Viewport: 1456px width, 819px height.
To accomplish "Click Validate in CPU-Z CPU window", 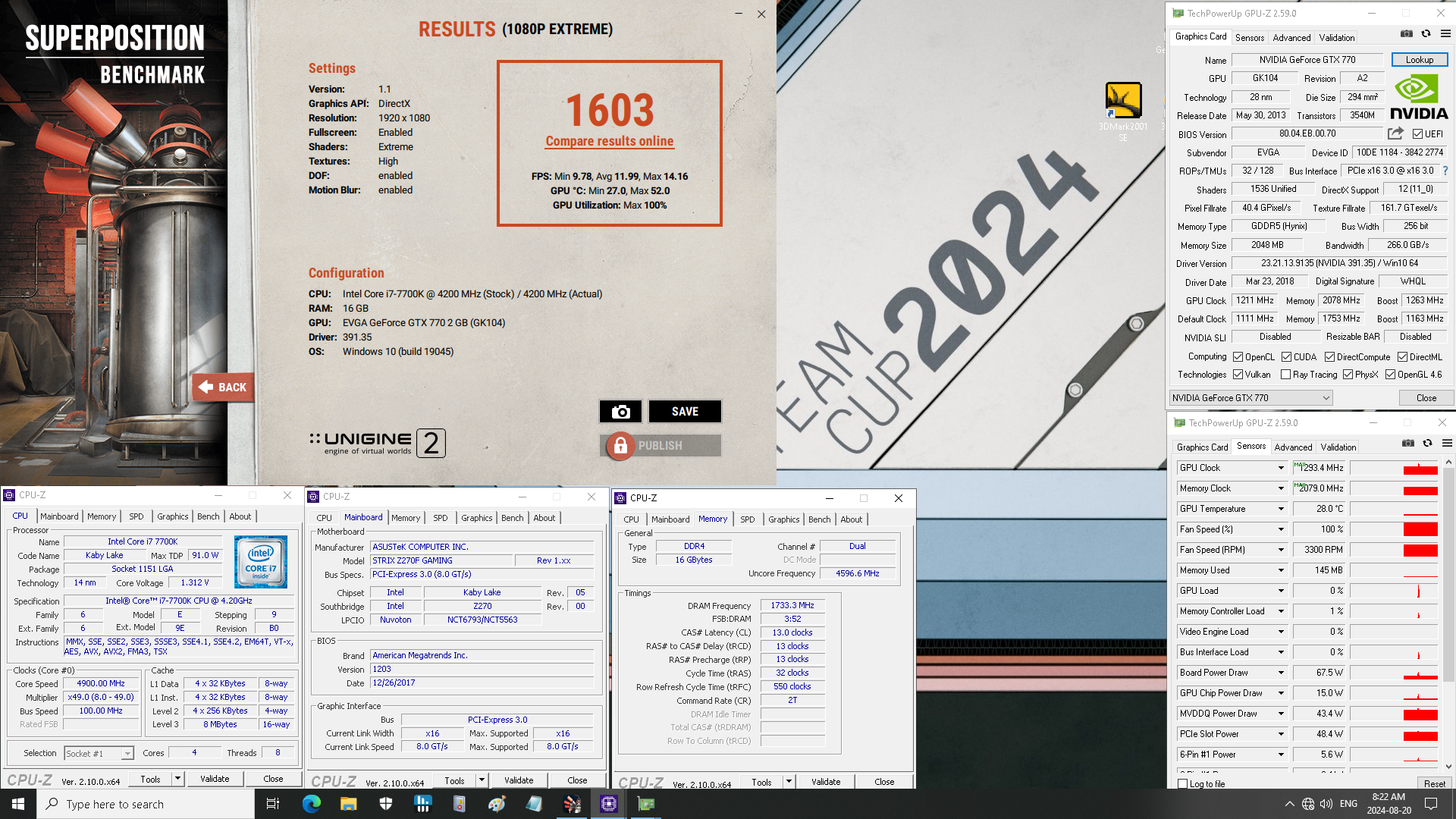I will pos(215,779).
